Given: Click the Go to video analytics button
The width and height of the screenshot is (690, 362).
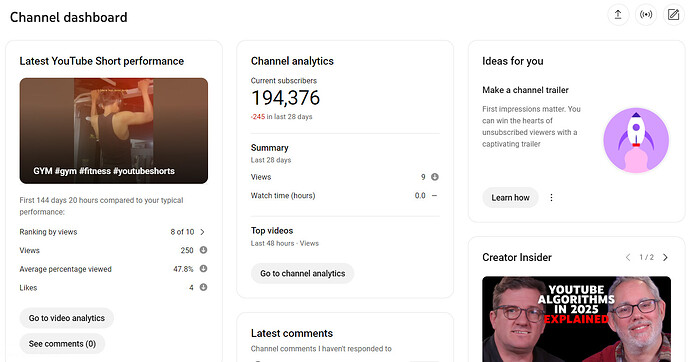Looking at the screenshot, I should tap(66, 318).
